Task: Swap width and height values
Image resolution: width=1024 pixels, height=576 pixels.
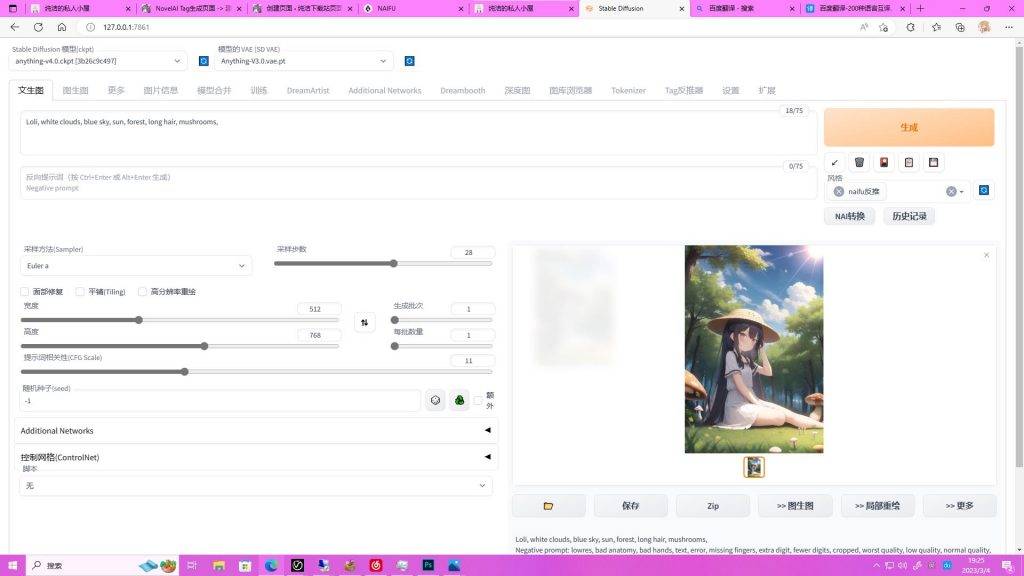Action: (x=364, y=323)
